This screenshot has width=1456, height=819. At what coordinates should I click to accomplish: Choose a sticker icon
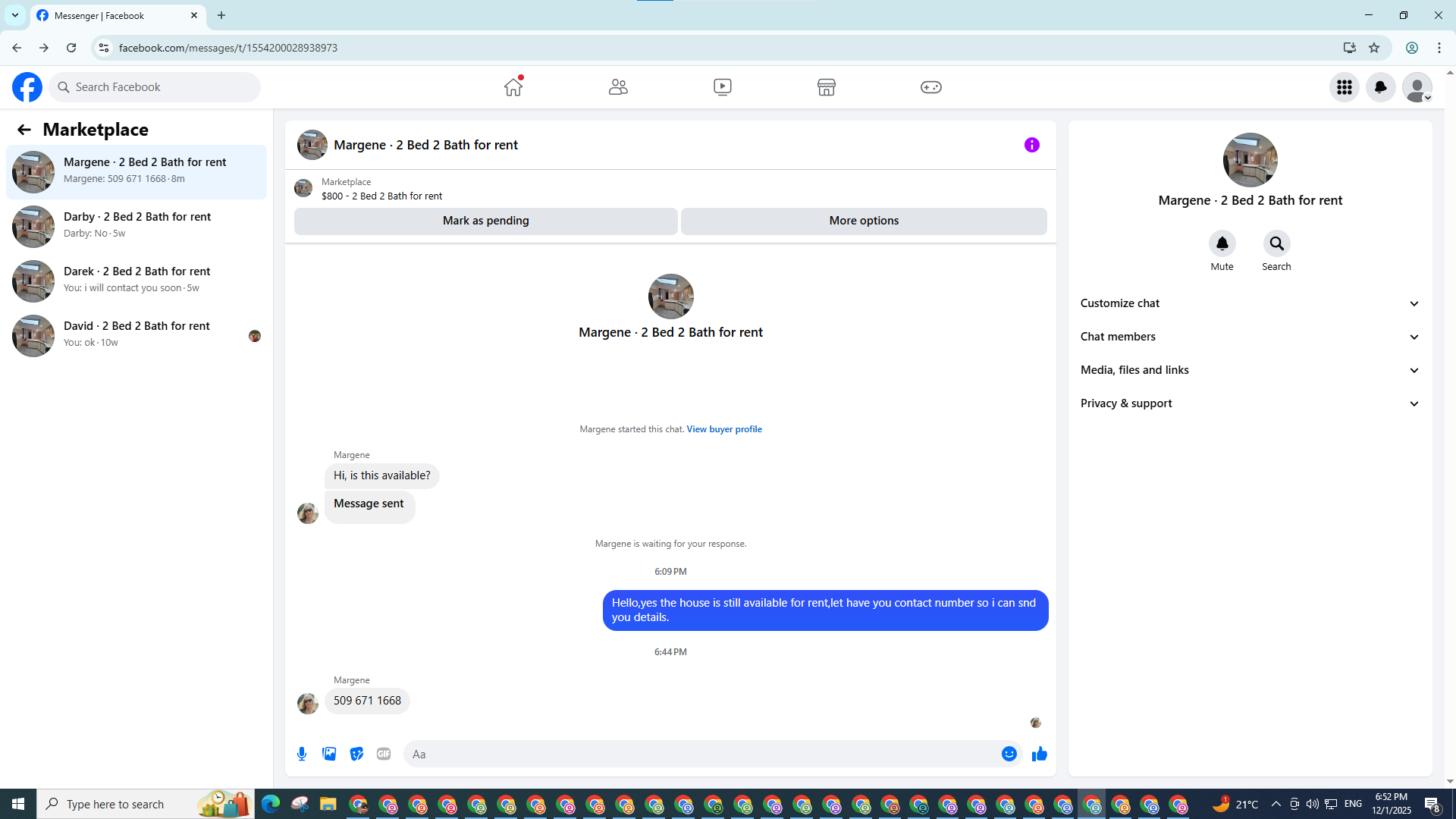pyautogui.click(x=356, y=754)
